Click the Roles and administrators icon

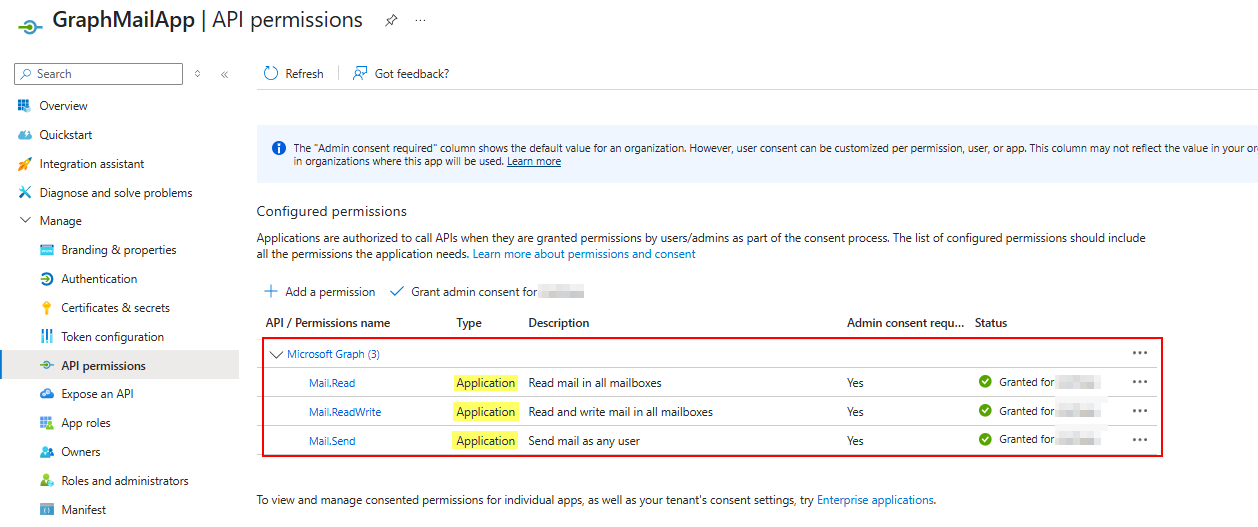[x=46, y=481]
